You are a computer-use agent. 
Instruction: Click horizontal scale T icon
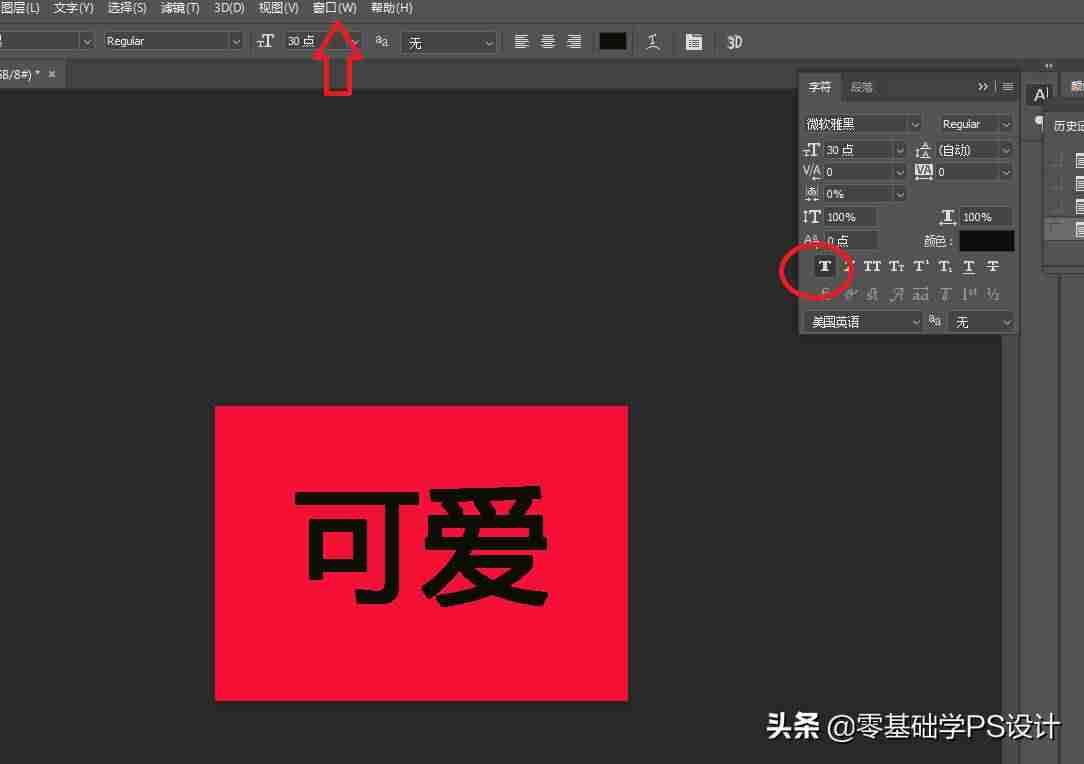[948, 217]
